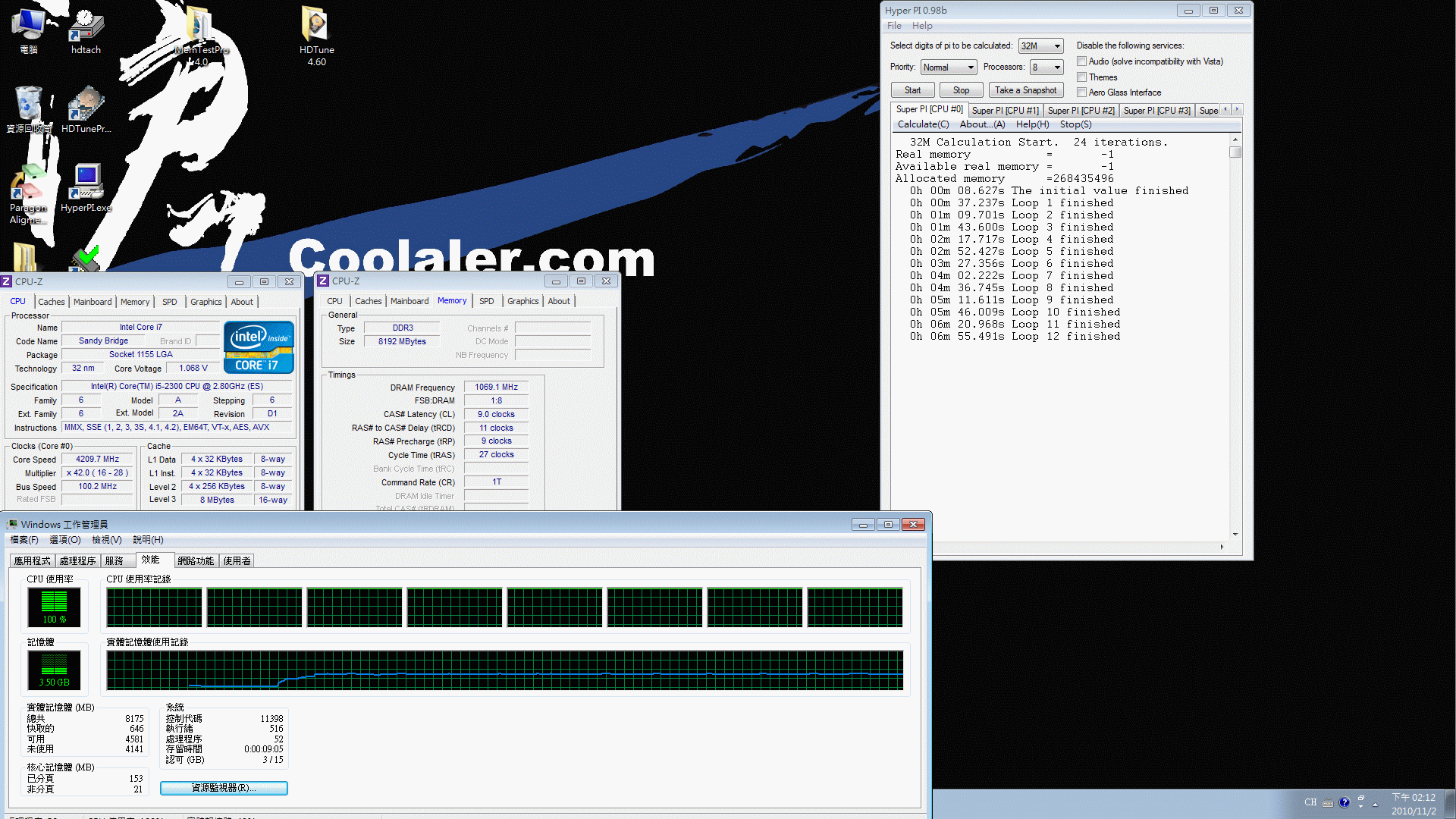
Task: Open the Processors count dropdown
Action: (x=1046, y=67)
